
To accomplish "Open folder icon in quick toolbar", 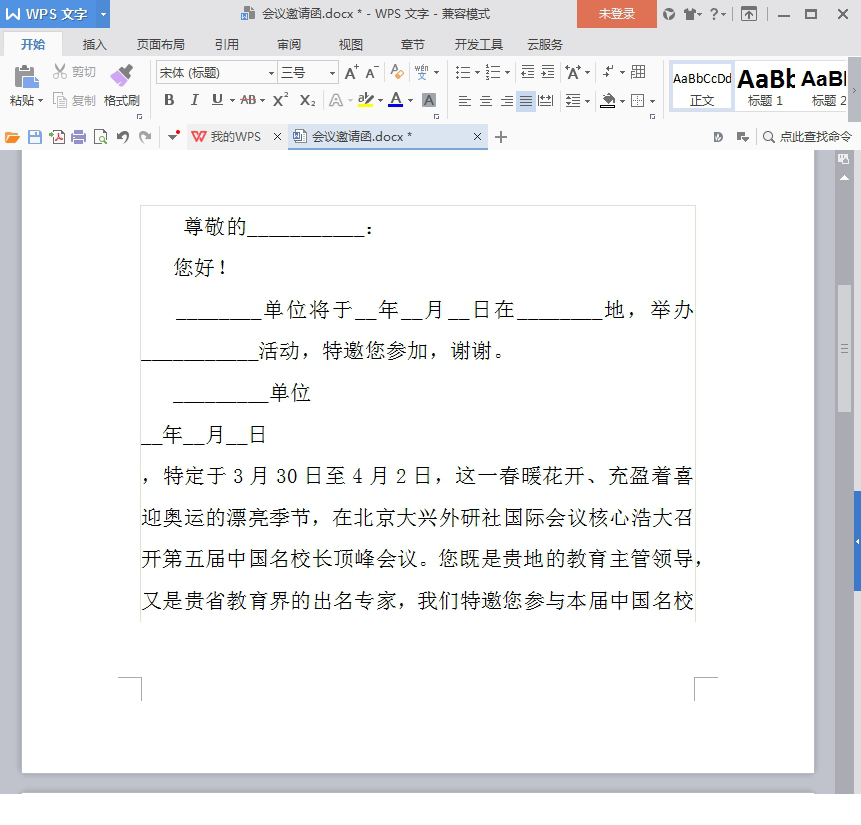I will click(12, 137).
